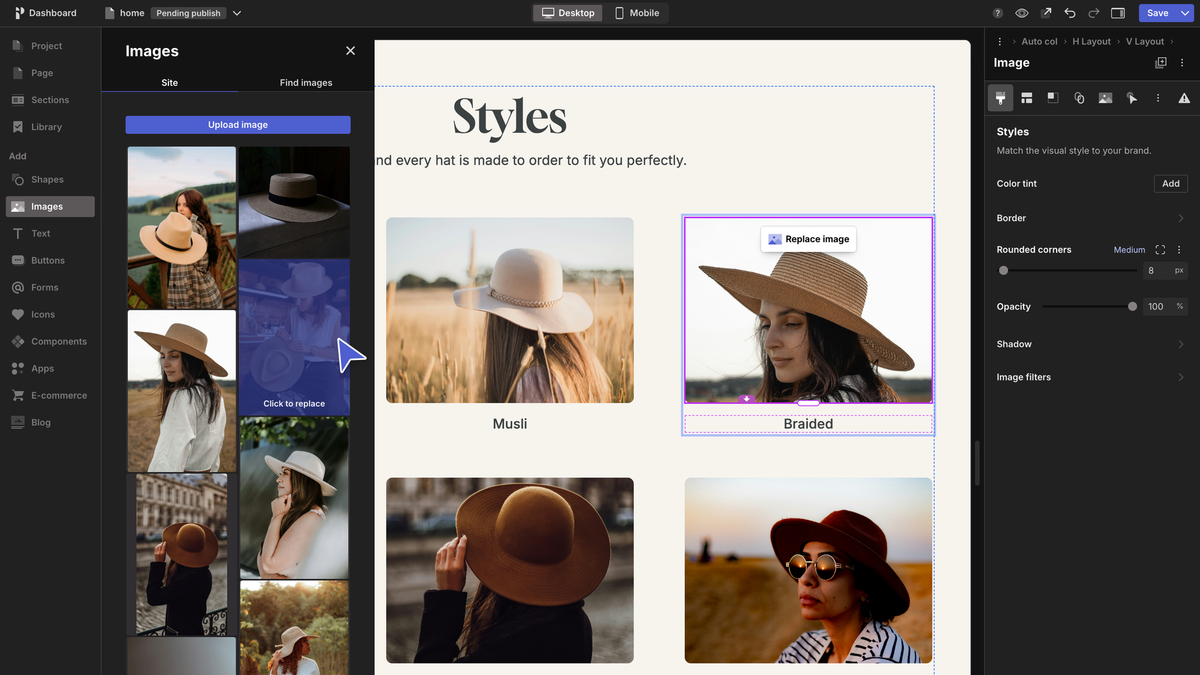1200x675 pixels.
Task: Click the warning triangle icon
Action: [x=1184, y=98]
